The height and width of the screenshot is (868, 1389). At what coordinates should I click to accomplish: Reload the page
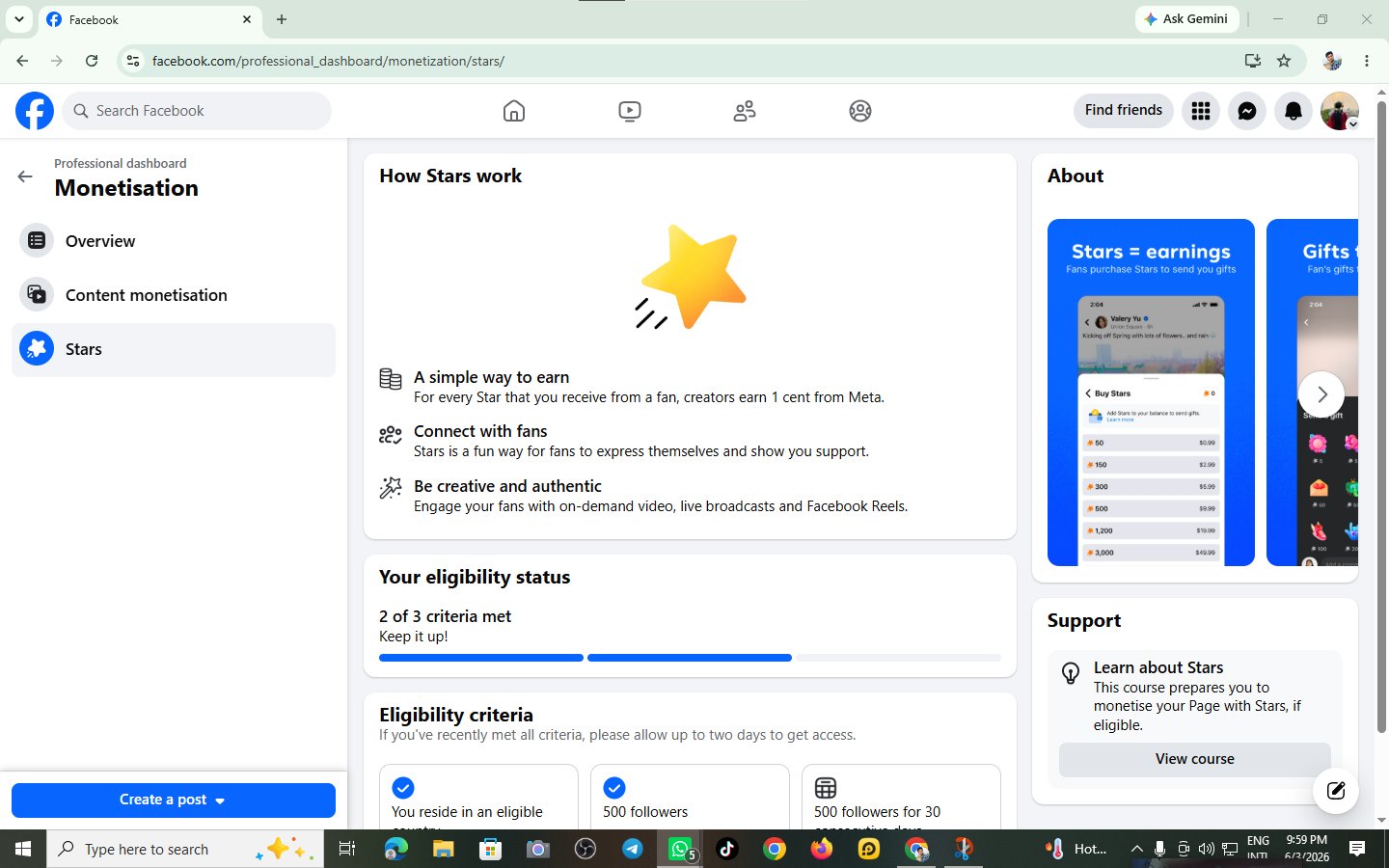(x=92, y=61)
